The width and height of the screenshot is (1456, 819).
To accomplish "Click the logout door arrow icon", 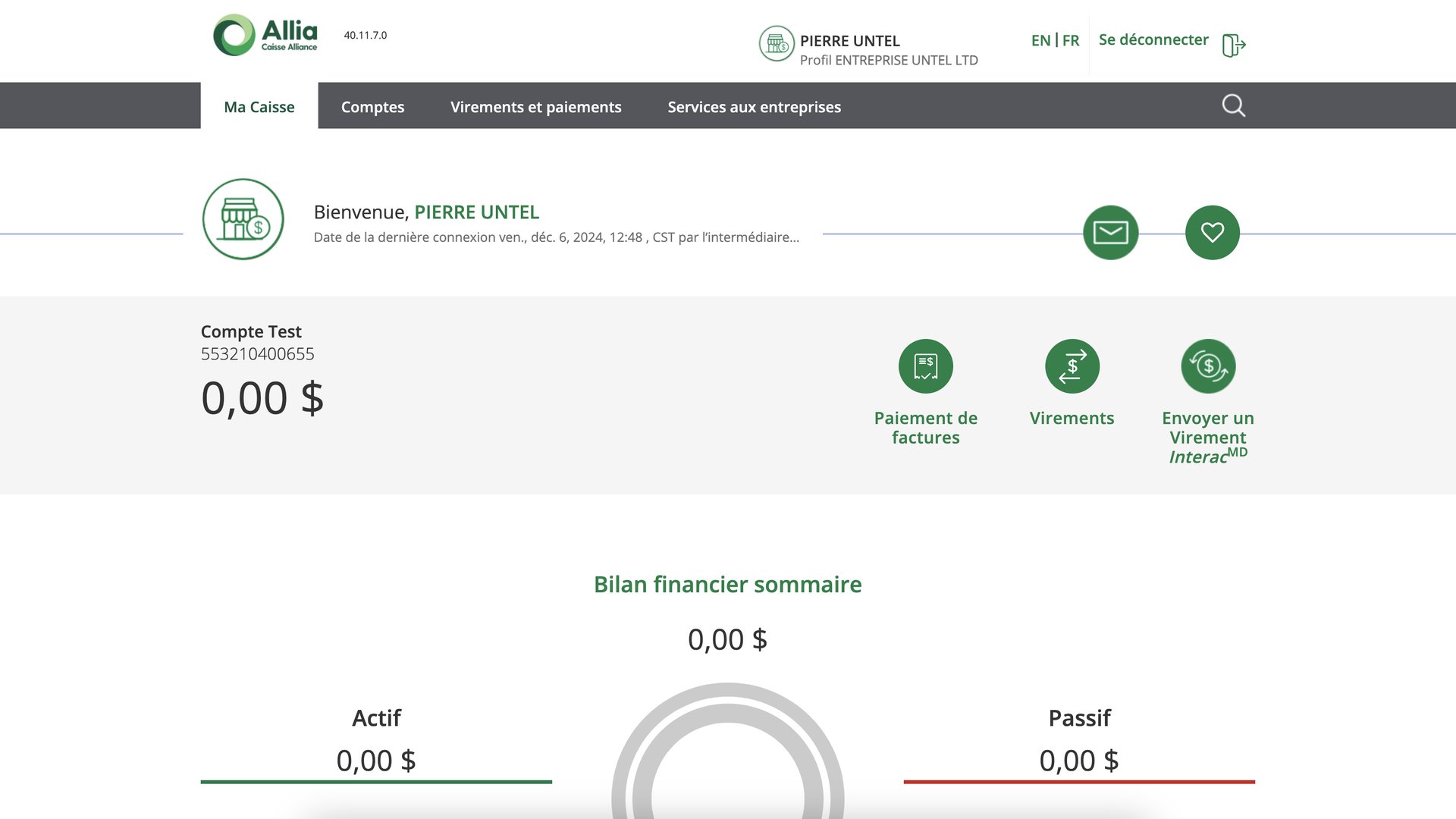I will [1234, 45].
